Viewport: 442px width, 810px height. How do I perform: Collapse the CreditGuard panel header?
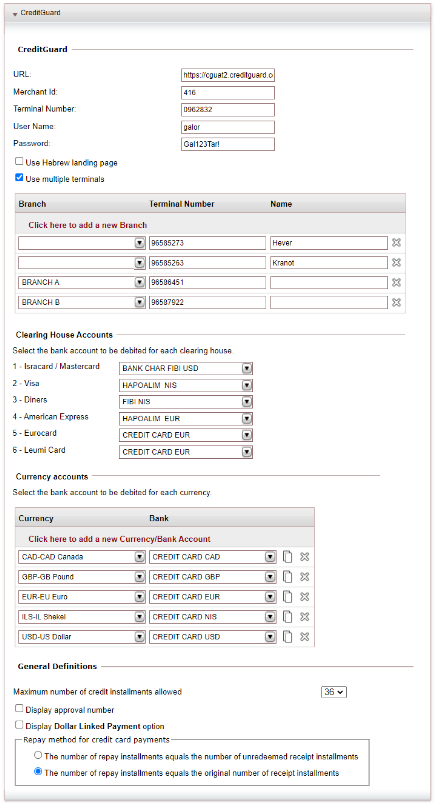coord(15,13)
